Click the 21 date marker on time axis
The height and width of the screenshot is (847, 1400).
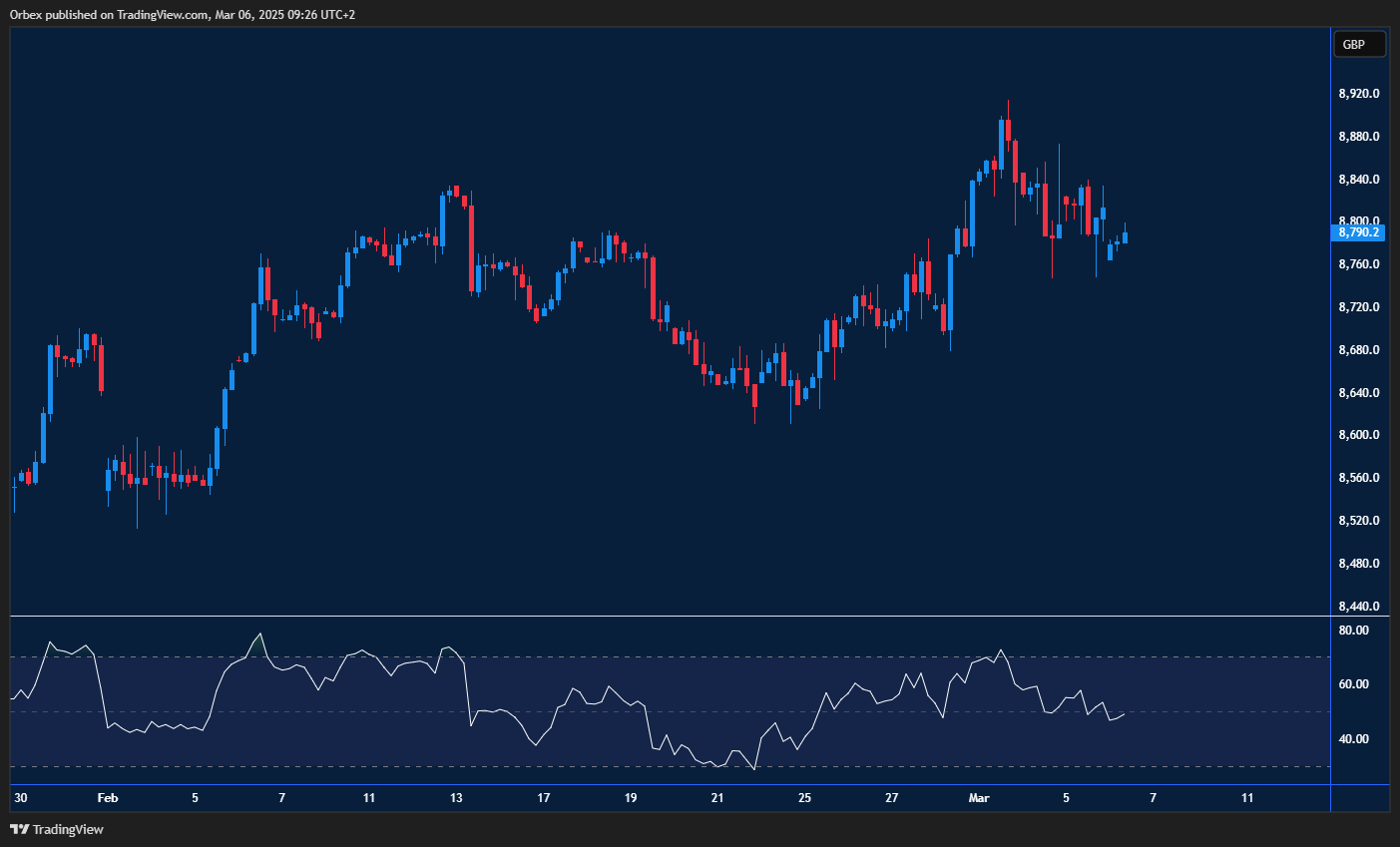click(x=717, y=798)
